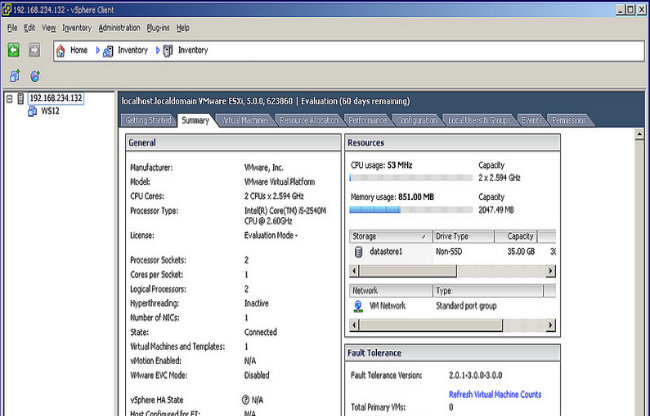Click the second Inventory host icon in breadcrumb
The image size is (650, 416).
coord(167,51)
